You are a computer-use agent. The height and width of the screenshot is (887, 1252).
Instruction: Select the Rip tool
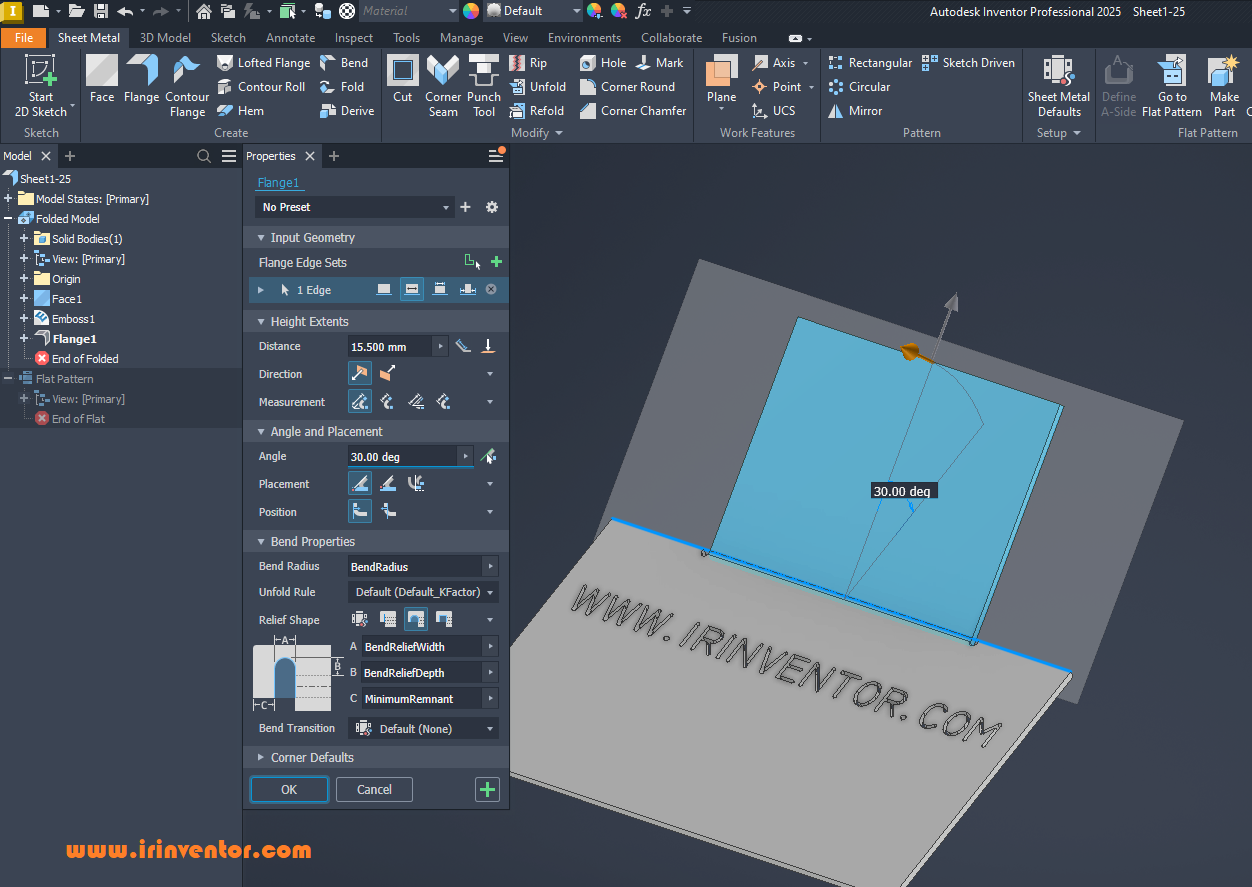tap(529, 62)
